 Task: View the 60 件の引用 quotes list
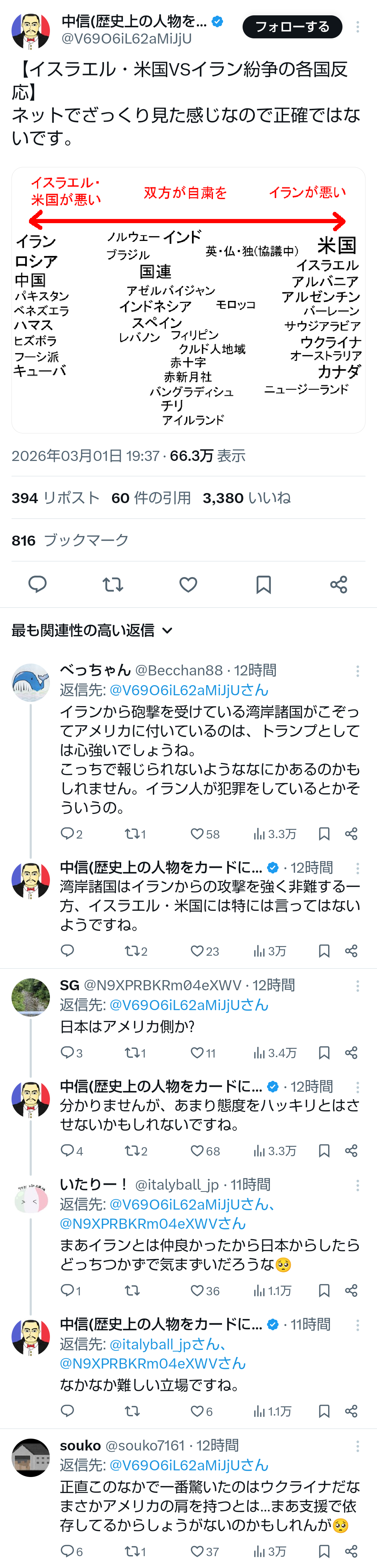coord(150,498)
